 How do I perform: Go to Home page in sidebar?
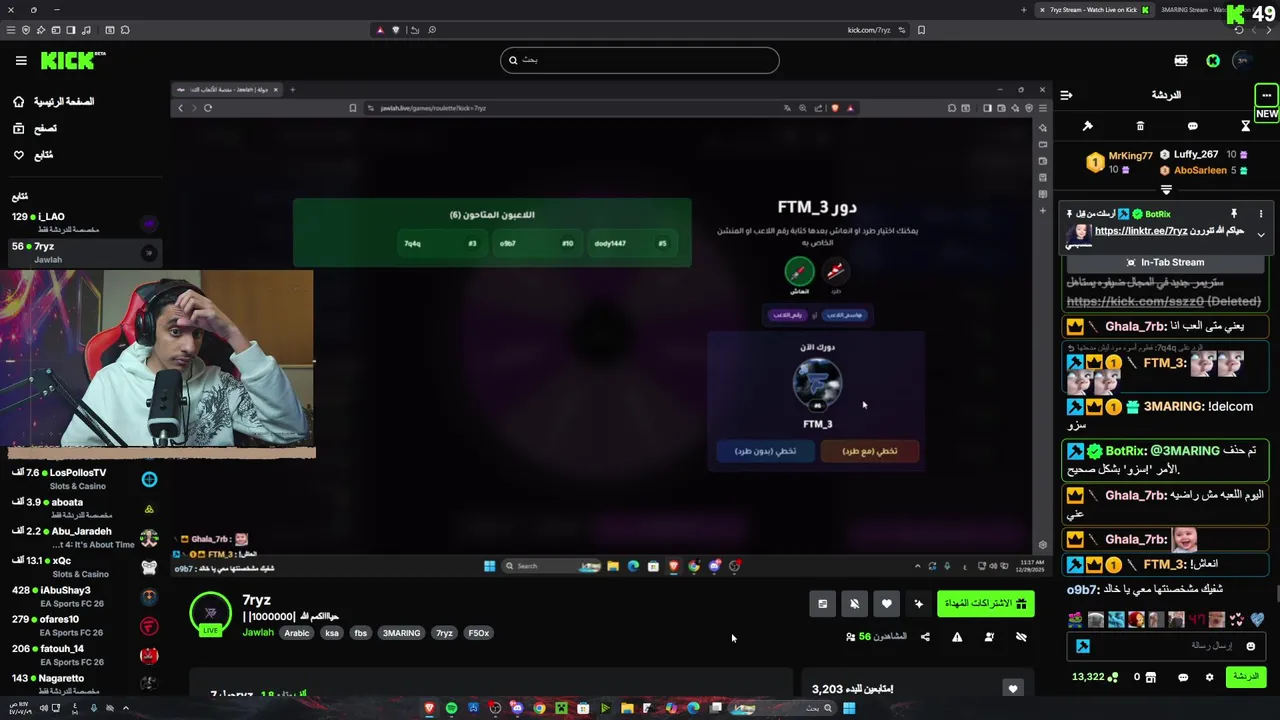53,101
